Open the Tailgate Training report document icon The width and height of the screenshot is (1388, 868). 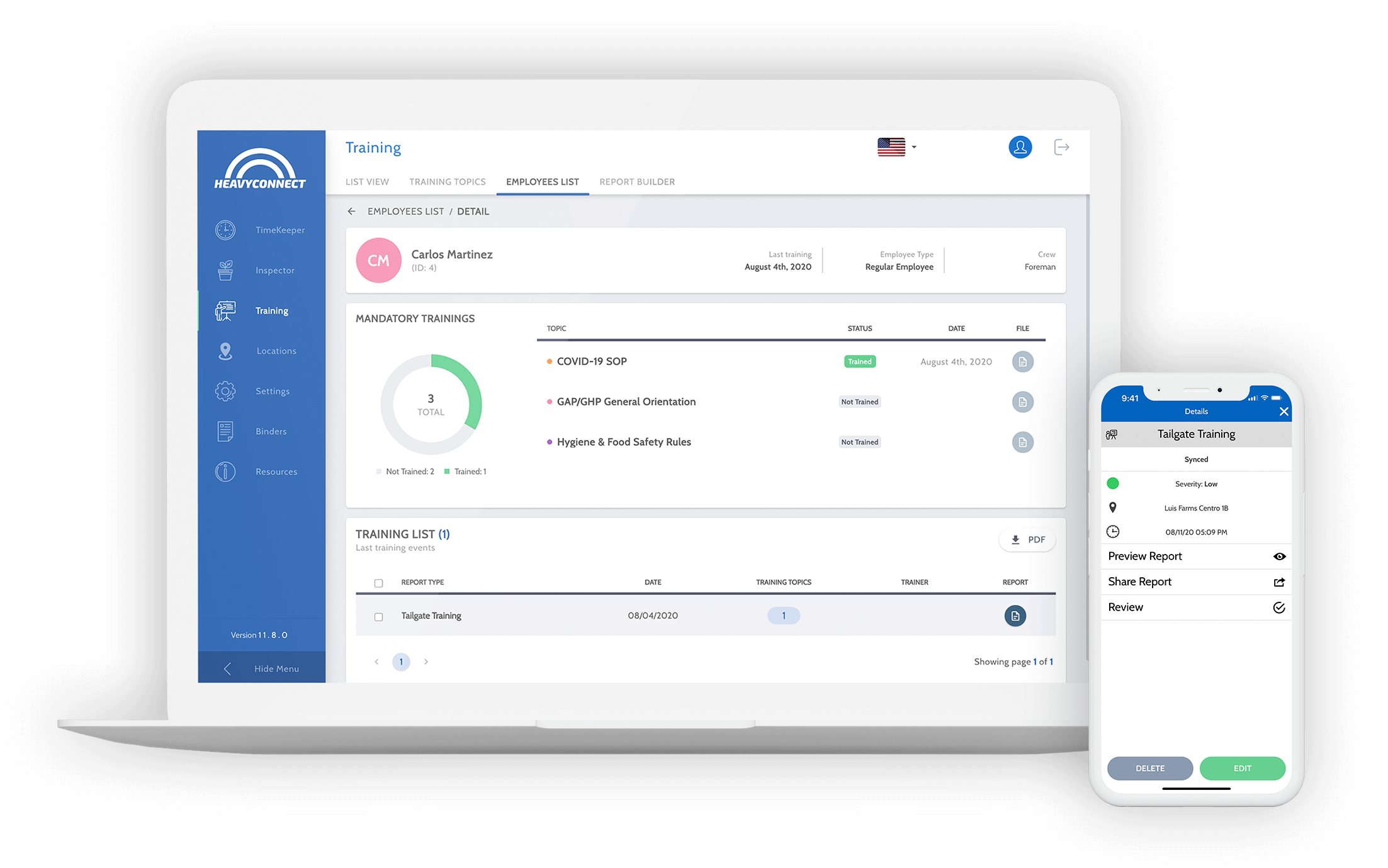[x=1015, y=616]
